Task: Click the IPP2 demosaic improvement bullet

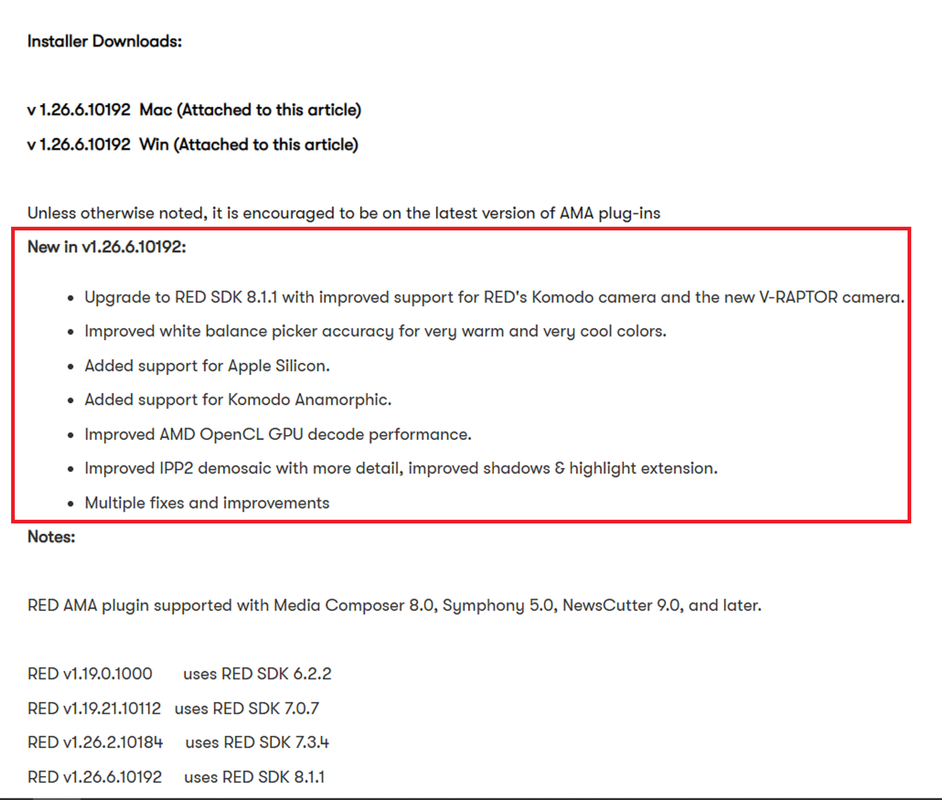Action: tap(401, 468)
